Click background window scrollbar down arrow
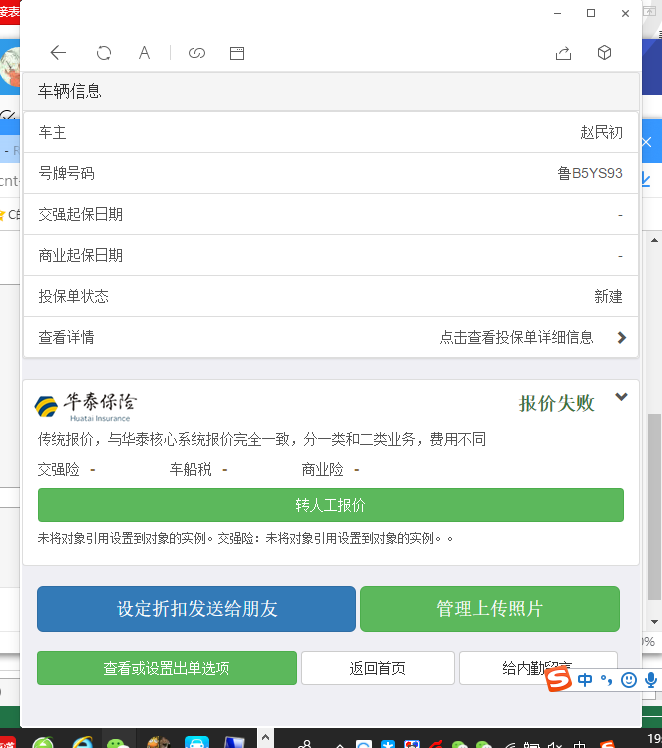This screenshot has width=662, height=748. pos(654,622)
